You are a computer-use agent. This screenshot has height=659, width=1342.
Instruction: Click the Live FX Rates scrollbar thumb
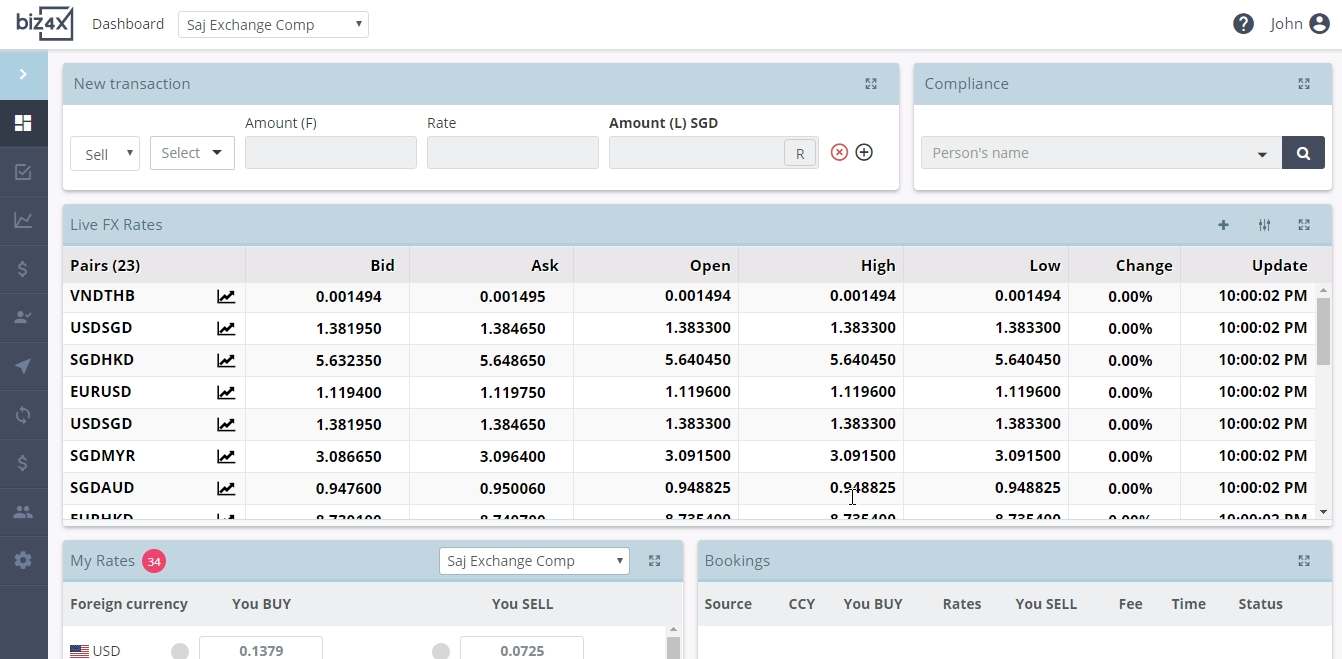pos(1323,331)
